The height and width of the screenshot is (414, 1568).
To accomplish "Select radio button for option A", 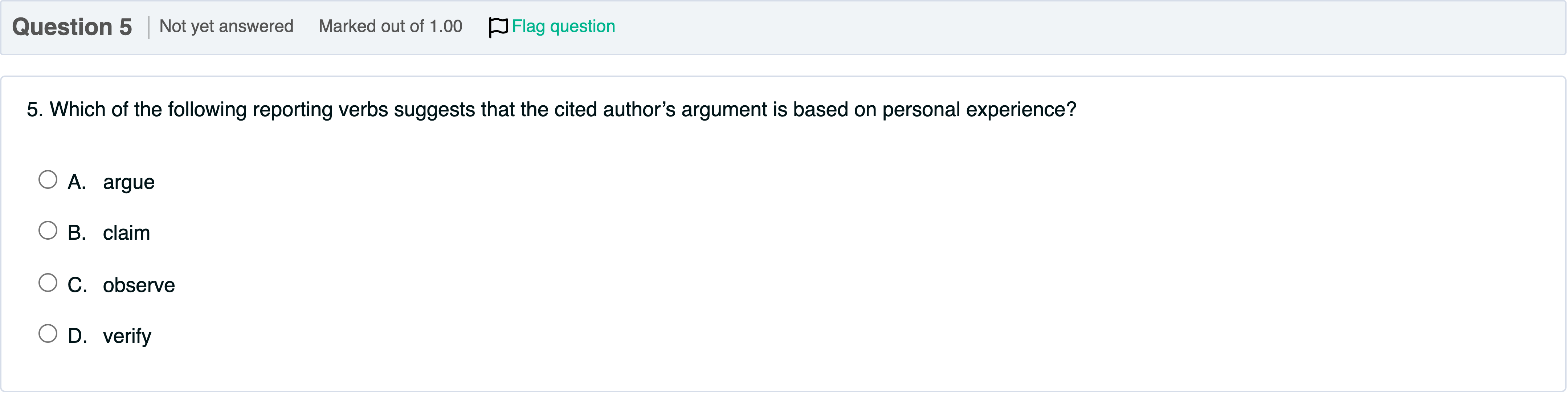I will click(48, 180).
